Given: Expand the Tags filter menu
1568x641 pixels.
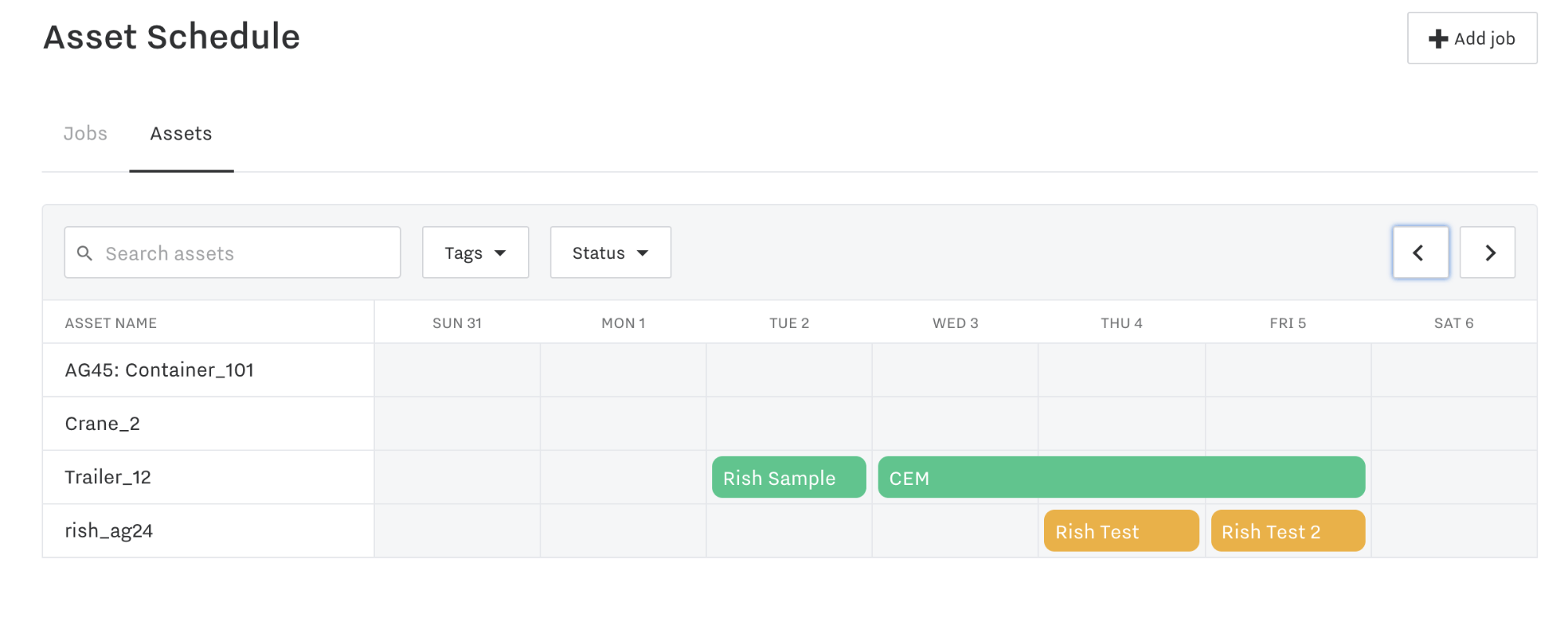Looking at the screenshot, I should click(475, 252).
